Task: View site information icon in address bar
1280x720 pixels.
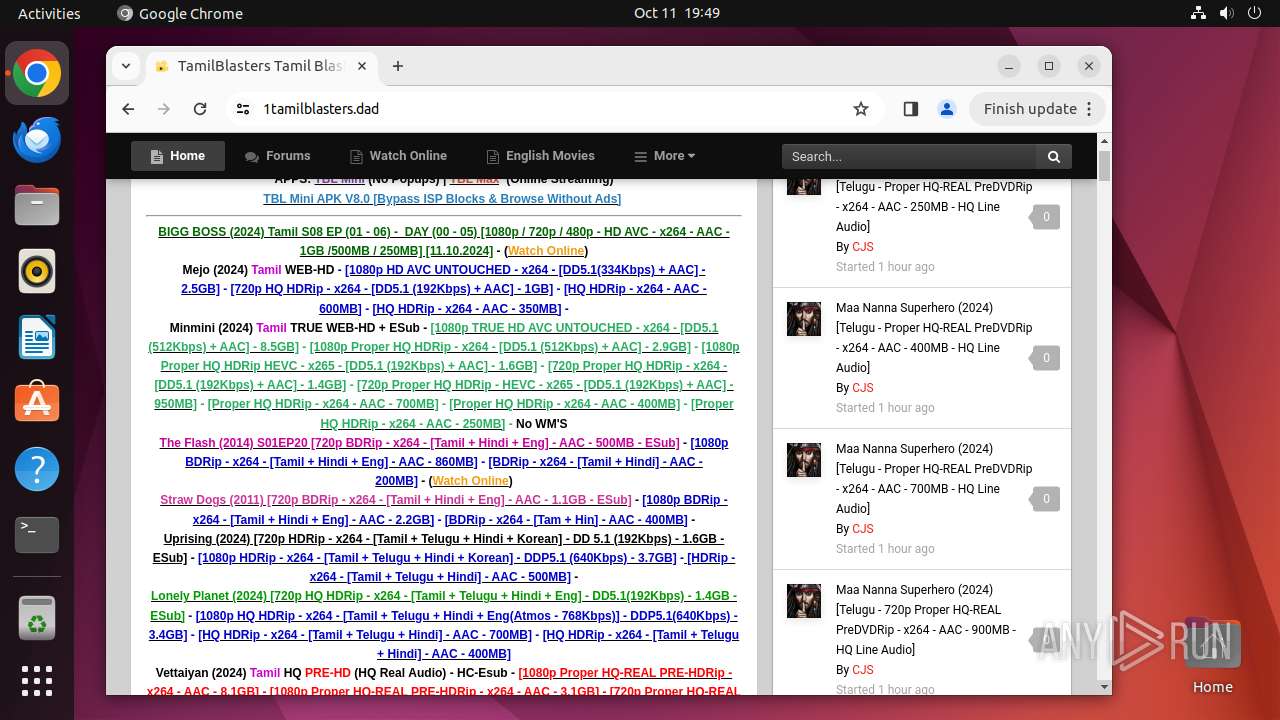Action: point(243,109)
